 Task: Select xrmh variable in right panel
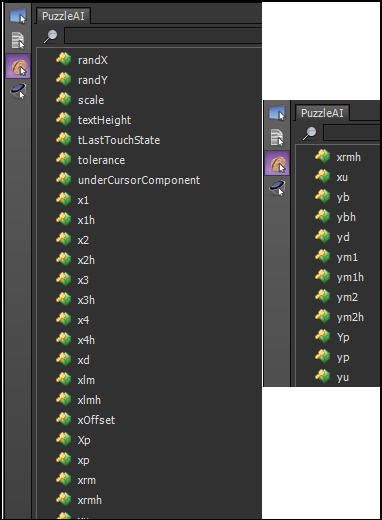click(x=348, y=157)
